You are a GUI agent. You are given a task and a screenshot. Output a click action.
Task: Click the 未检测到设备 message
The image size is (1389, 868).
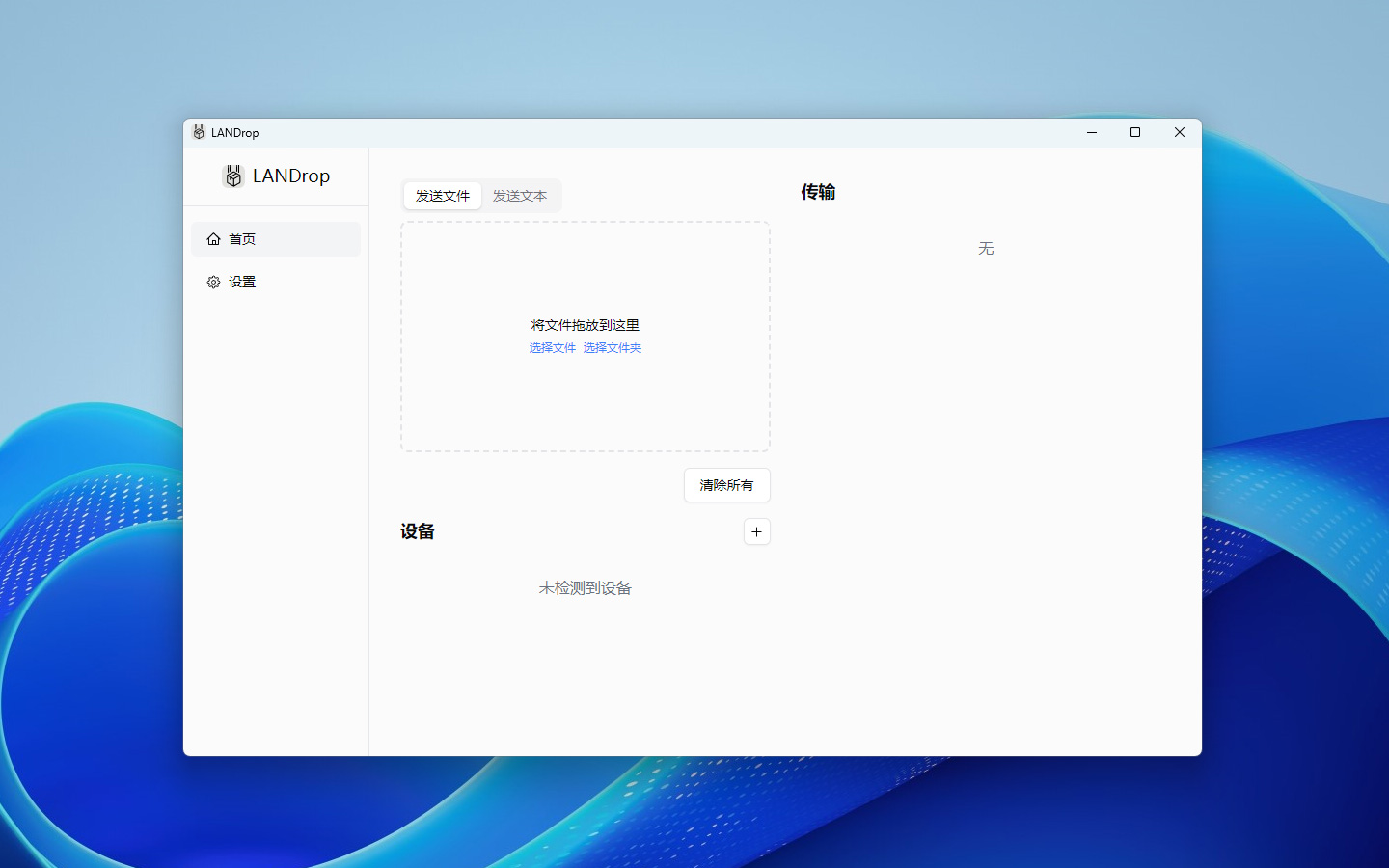click(585, 587)
